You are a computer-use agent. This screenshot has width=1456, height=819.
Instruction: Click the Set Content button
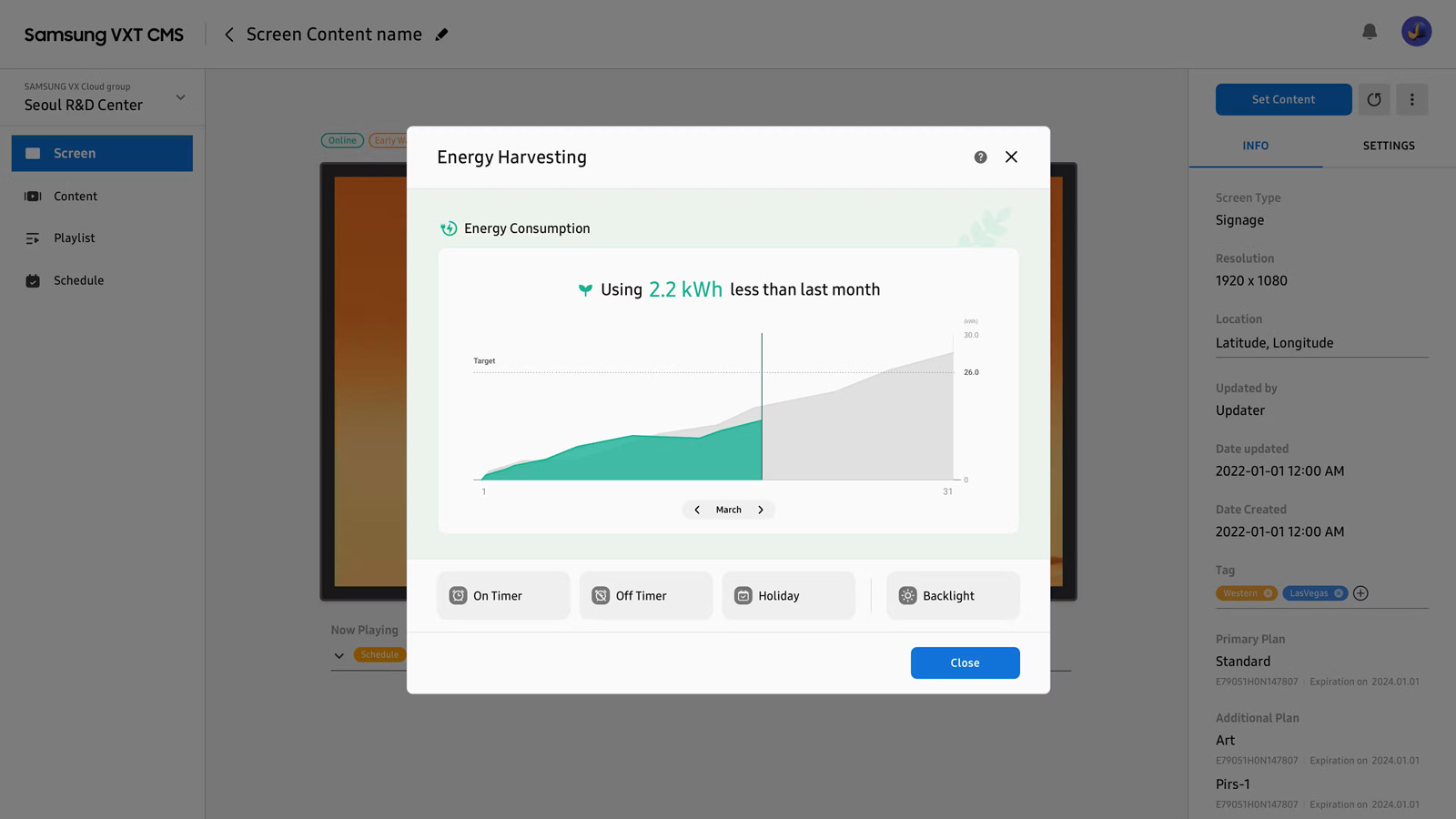click(1283, 99)
